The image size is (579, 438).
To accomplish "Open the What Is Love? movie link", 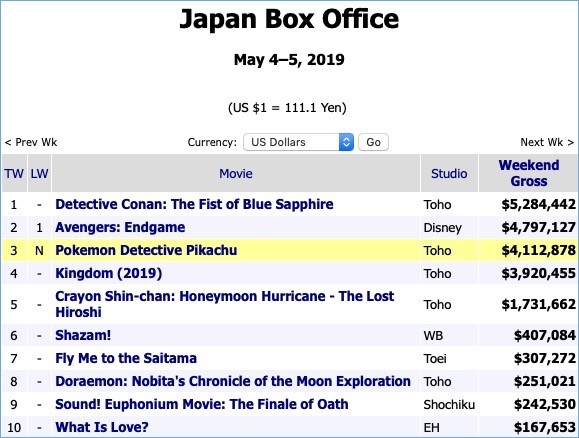I will pos(102,427).
